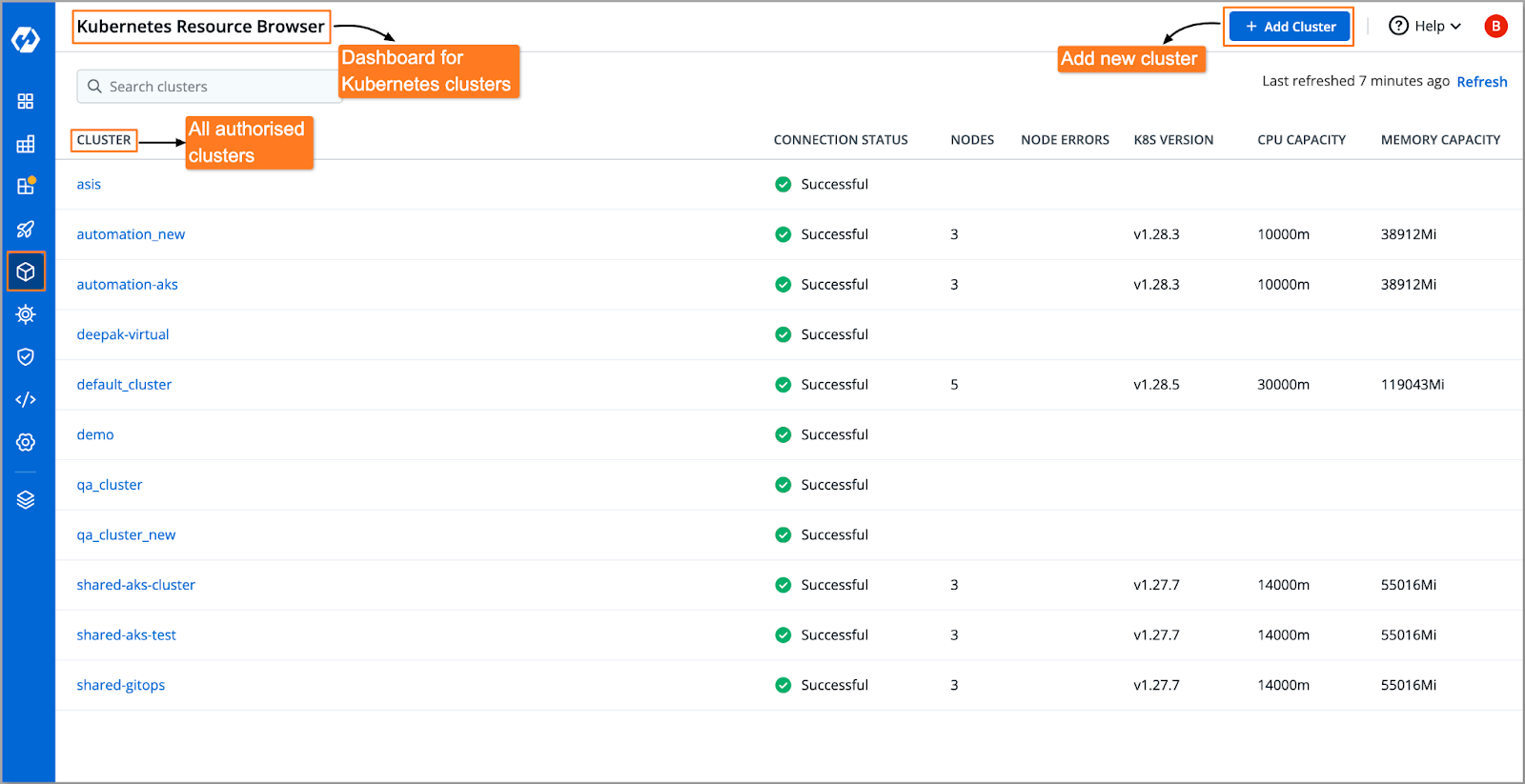The height and width of the screenshot is (784, 1525).
Task: Click the CLUSTER column header
Action: pos(104,140)
